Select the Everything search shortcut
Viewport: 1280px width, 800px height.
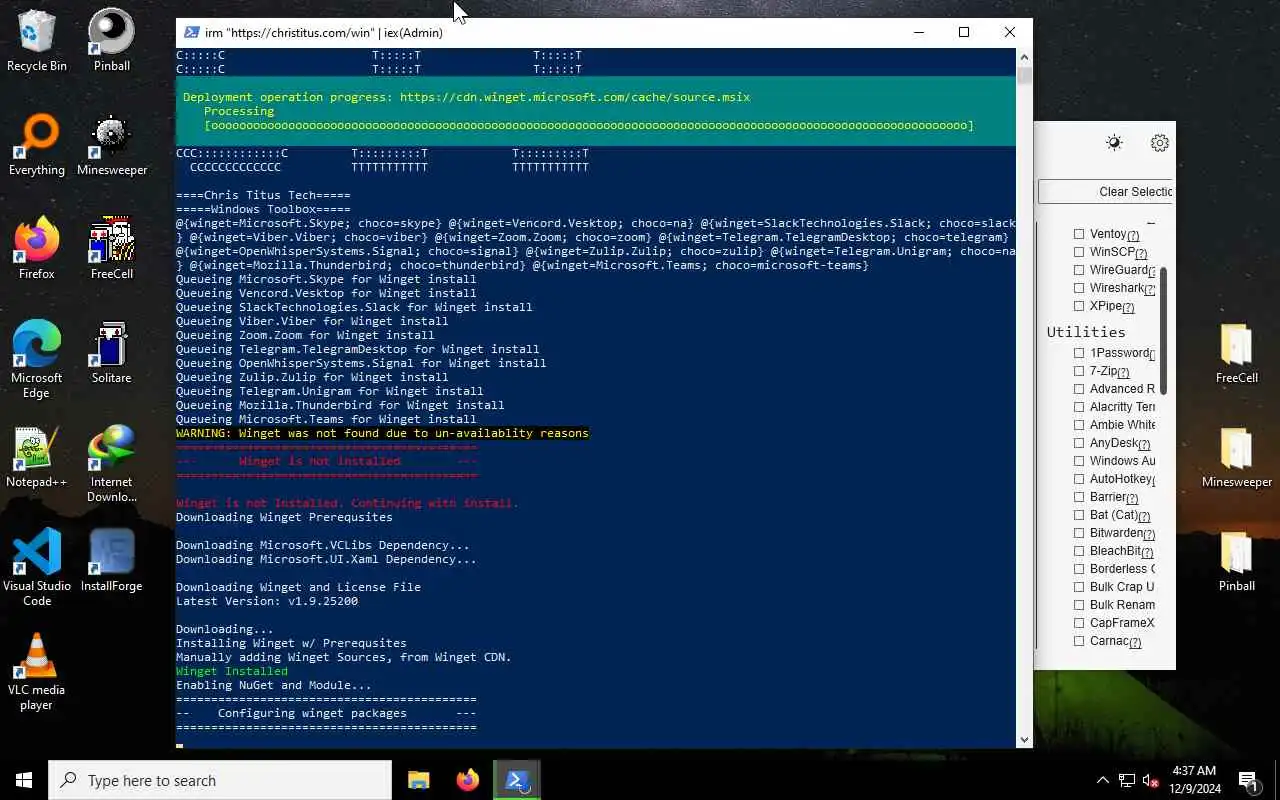tap(37, 145)
